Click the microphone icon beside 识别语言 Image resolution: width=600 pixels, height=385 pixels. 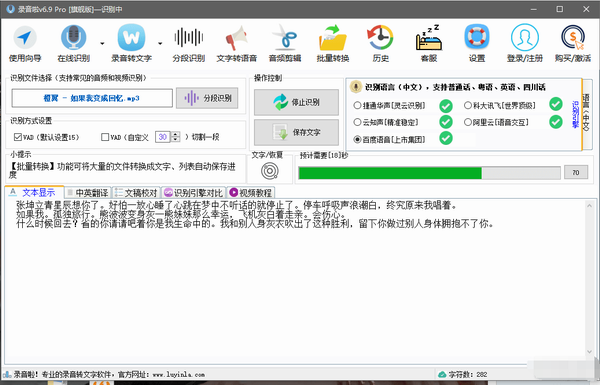point(356,87)
